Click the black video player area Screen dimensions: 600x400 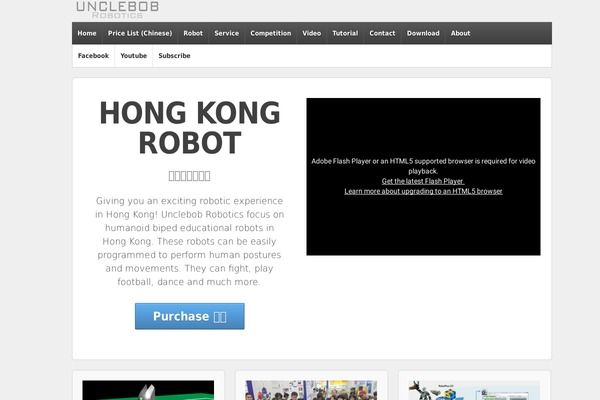423,176
